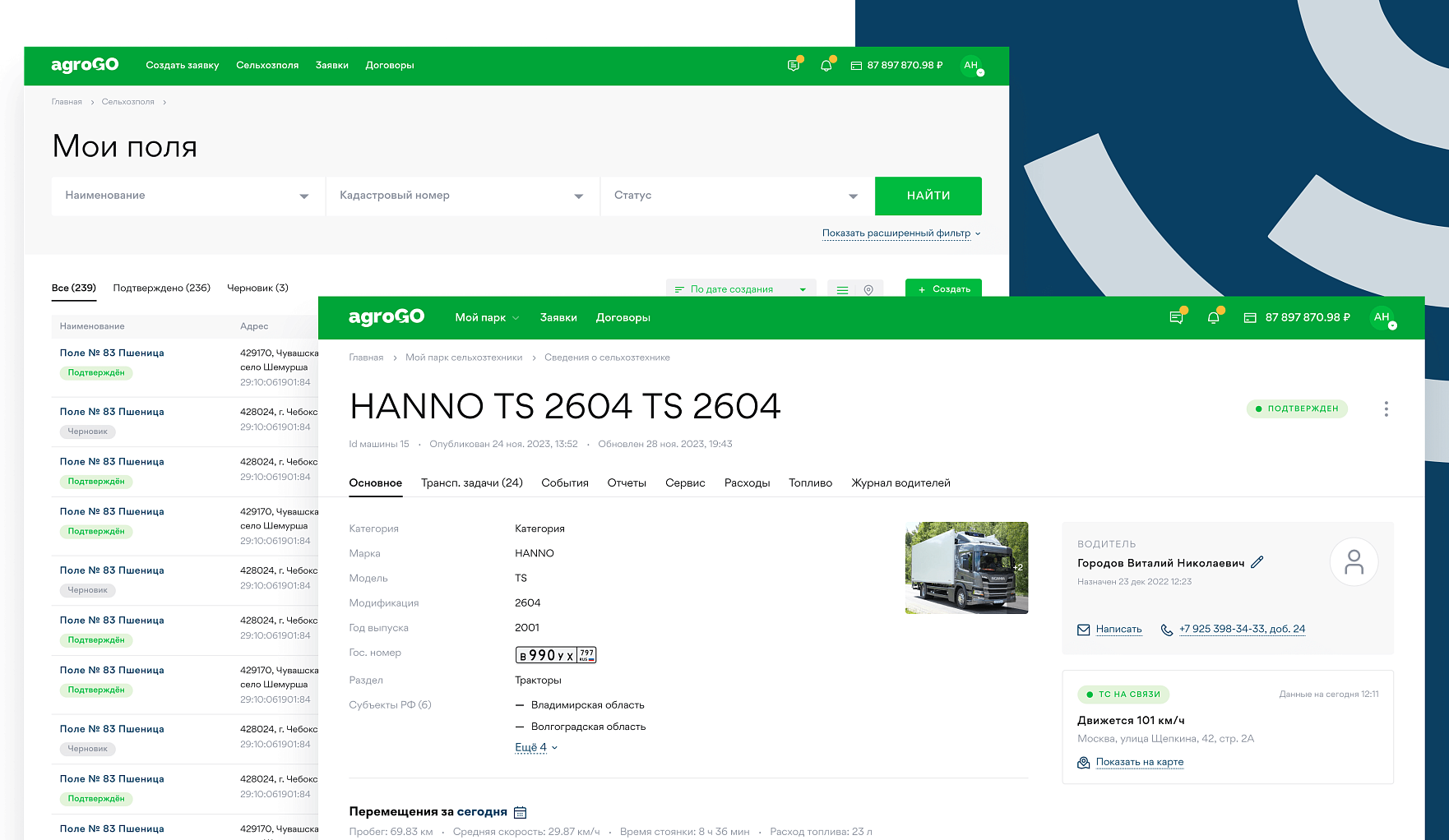Screen dimensions: 1449x840
Task: Open the Наименование dropdown filter
Action: pyautogui.click(x=187, y=196)
